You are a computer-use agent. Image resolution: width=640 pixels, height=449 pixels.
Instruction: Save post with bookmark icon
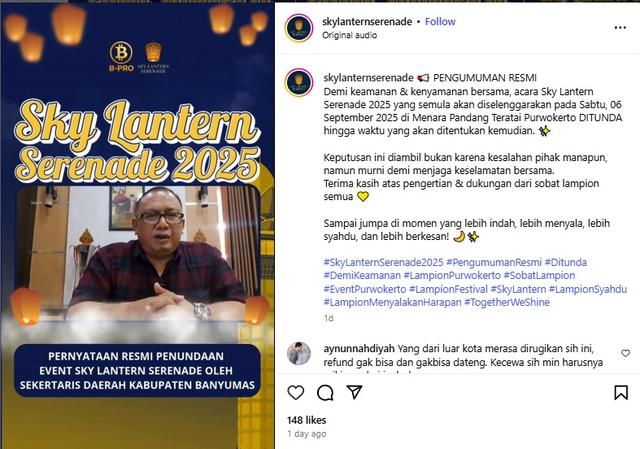click(621, 393)
